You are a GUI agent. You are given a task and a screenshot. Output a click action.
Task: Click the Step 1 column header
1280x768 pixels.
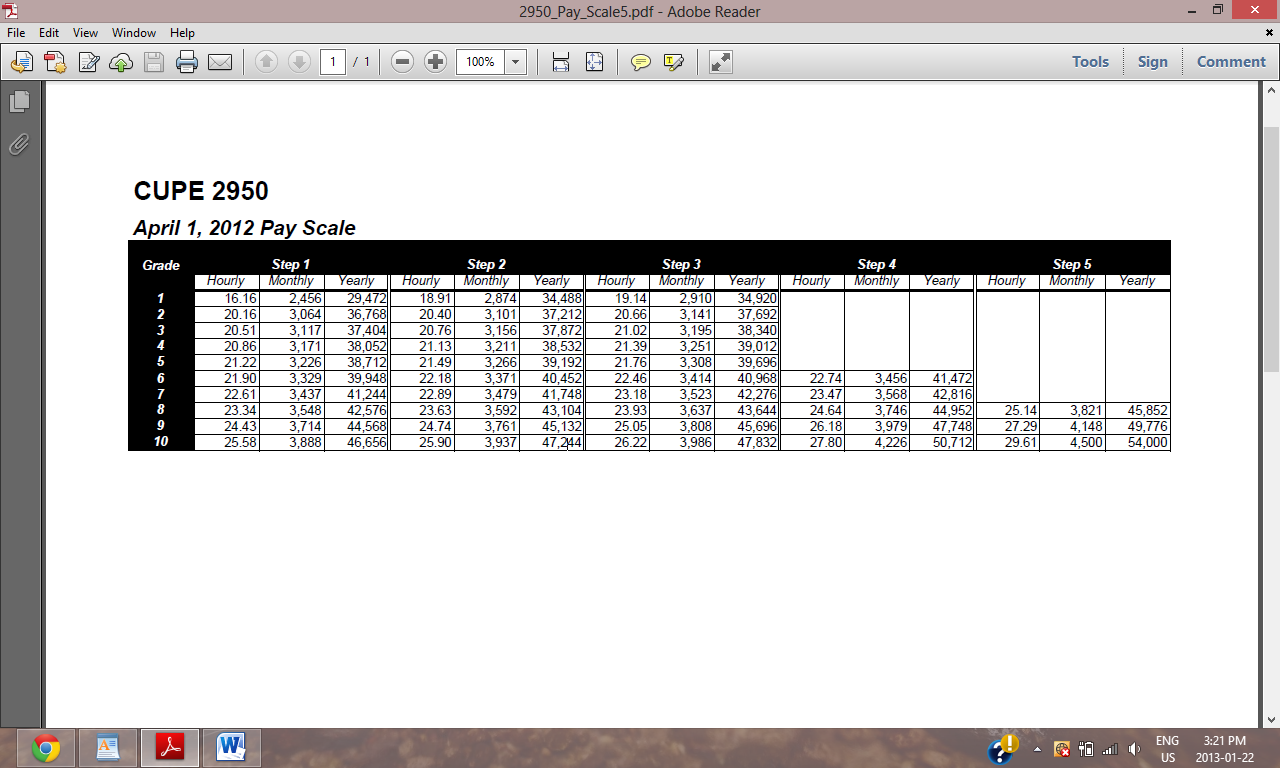click(x=291, y=264)
